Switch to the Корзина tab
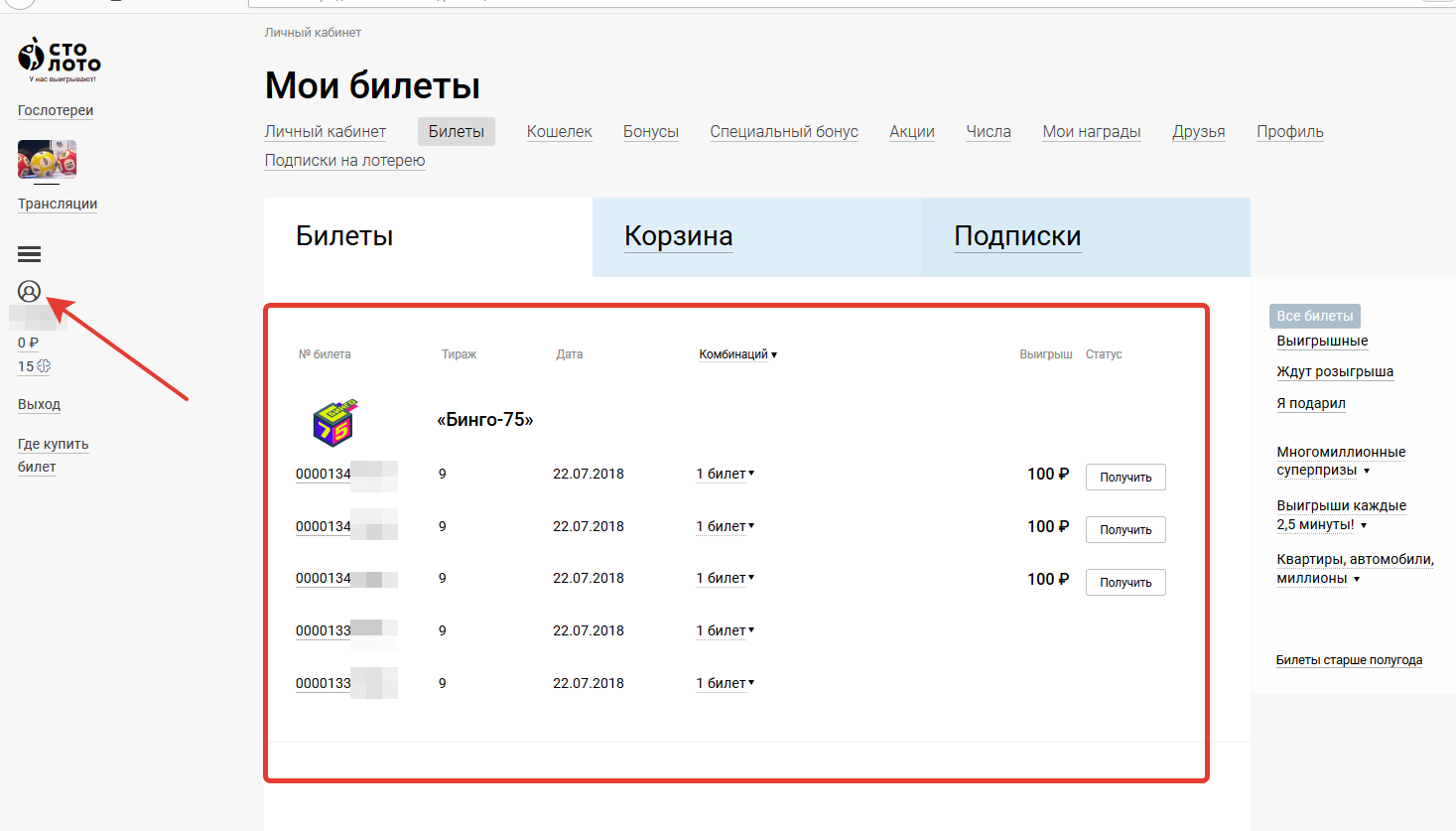The image size is (1456, 831). click(x=757, y=236)
